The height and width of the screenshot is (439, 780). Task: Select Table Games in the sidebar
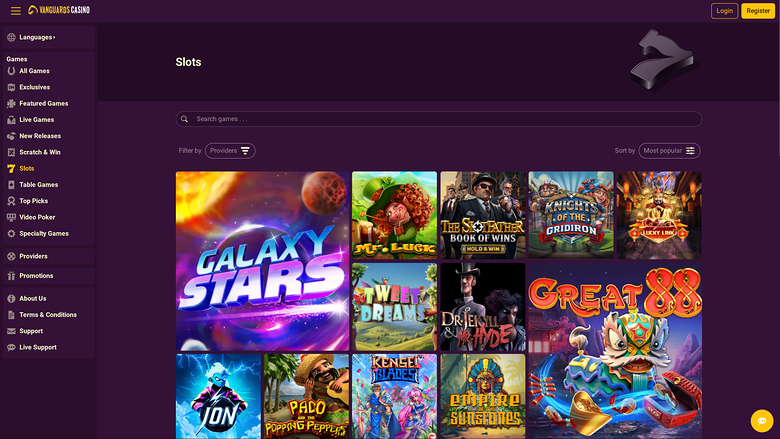38,185
